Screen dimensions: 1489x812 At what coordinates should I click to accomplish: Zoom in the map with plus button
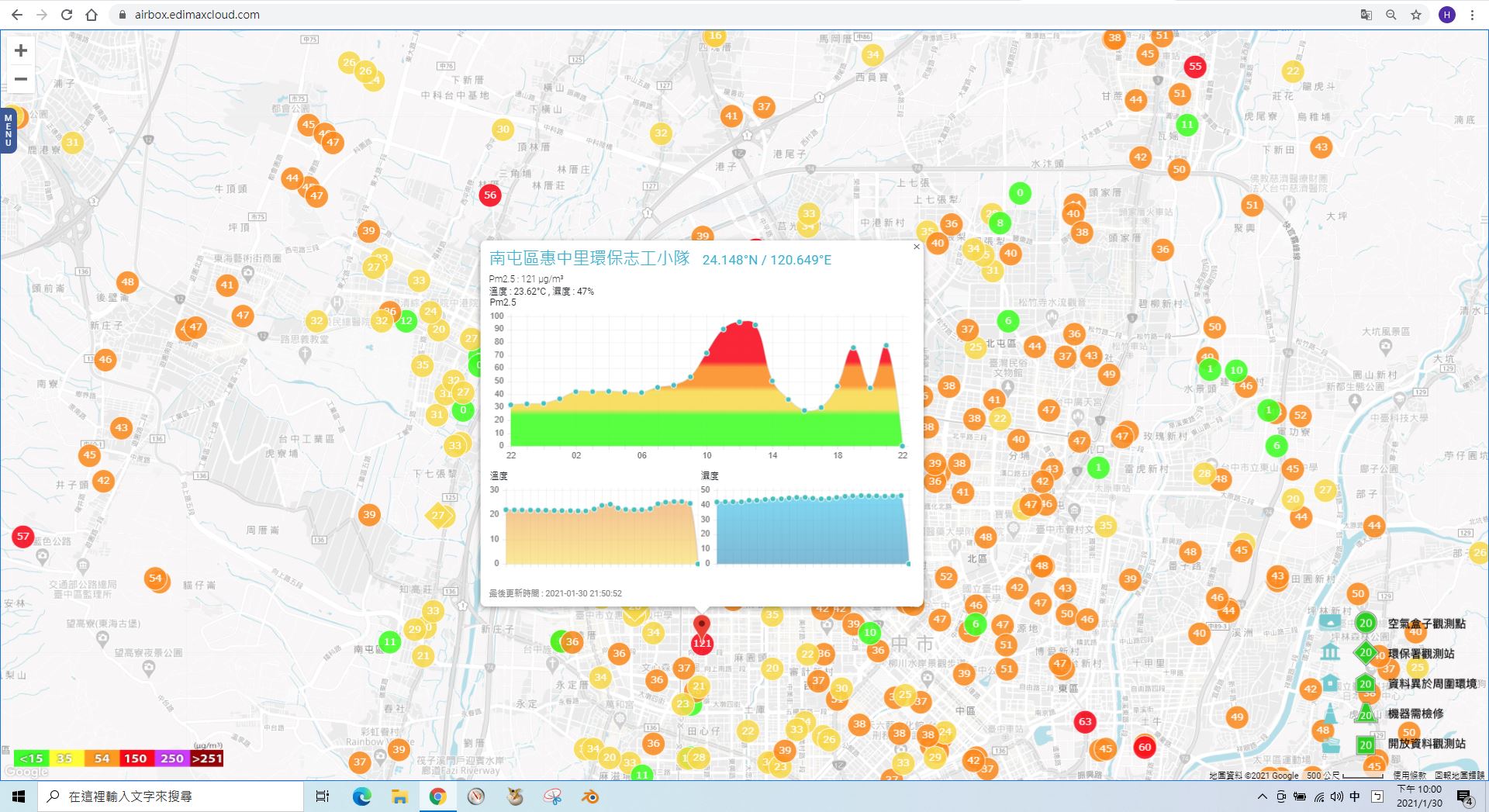click(21, 50)
